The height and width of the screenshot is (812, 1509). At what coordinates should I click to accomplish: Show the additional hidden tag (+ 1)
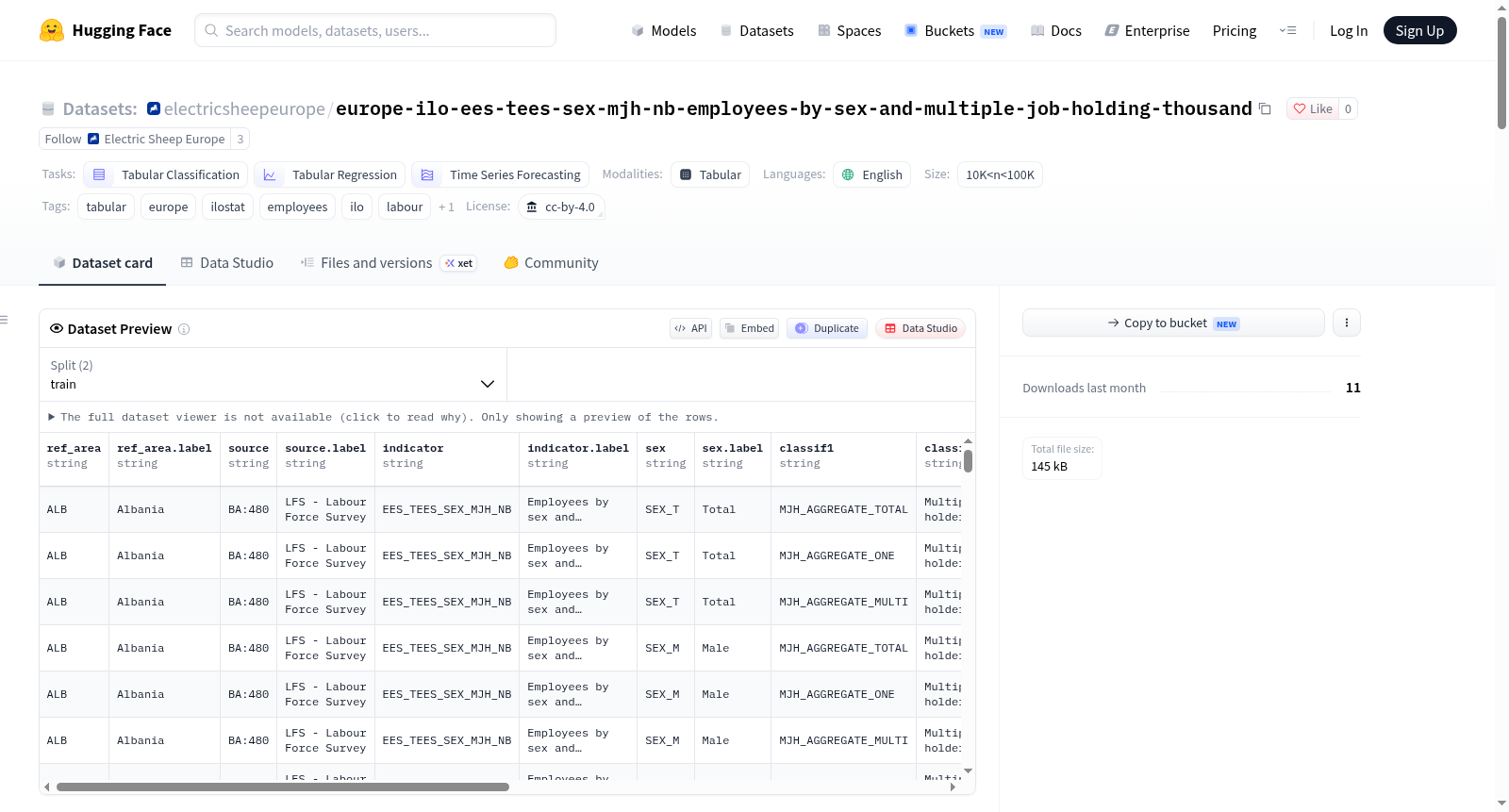coord(446,207)
